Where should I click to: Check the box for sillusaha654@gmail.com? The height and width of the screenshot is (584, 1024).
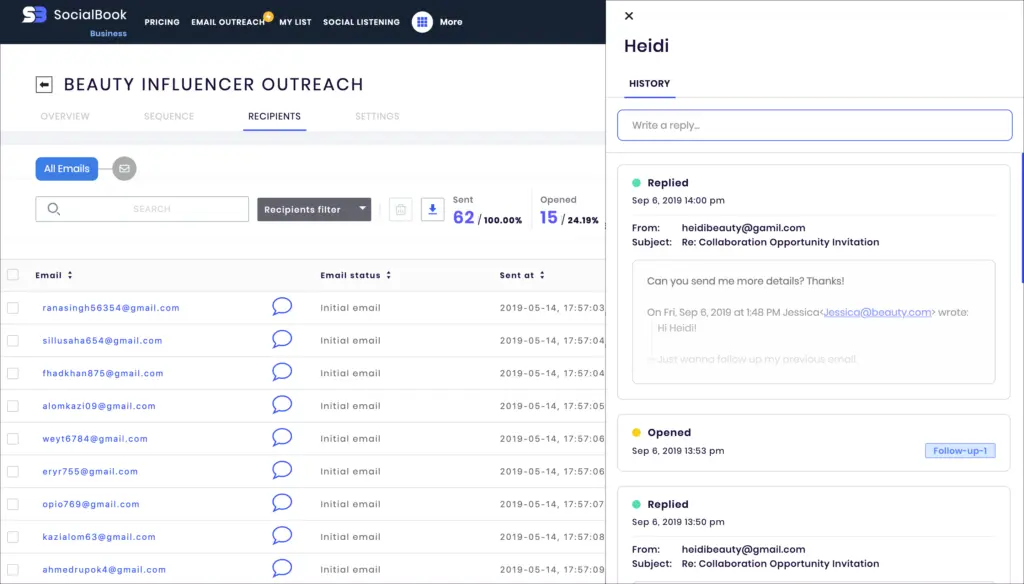[x=13, y=341]
